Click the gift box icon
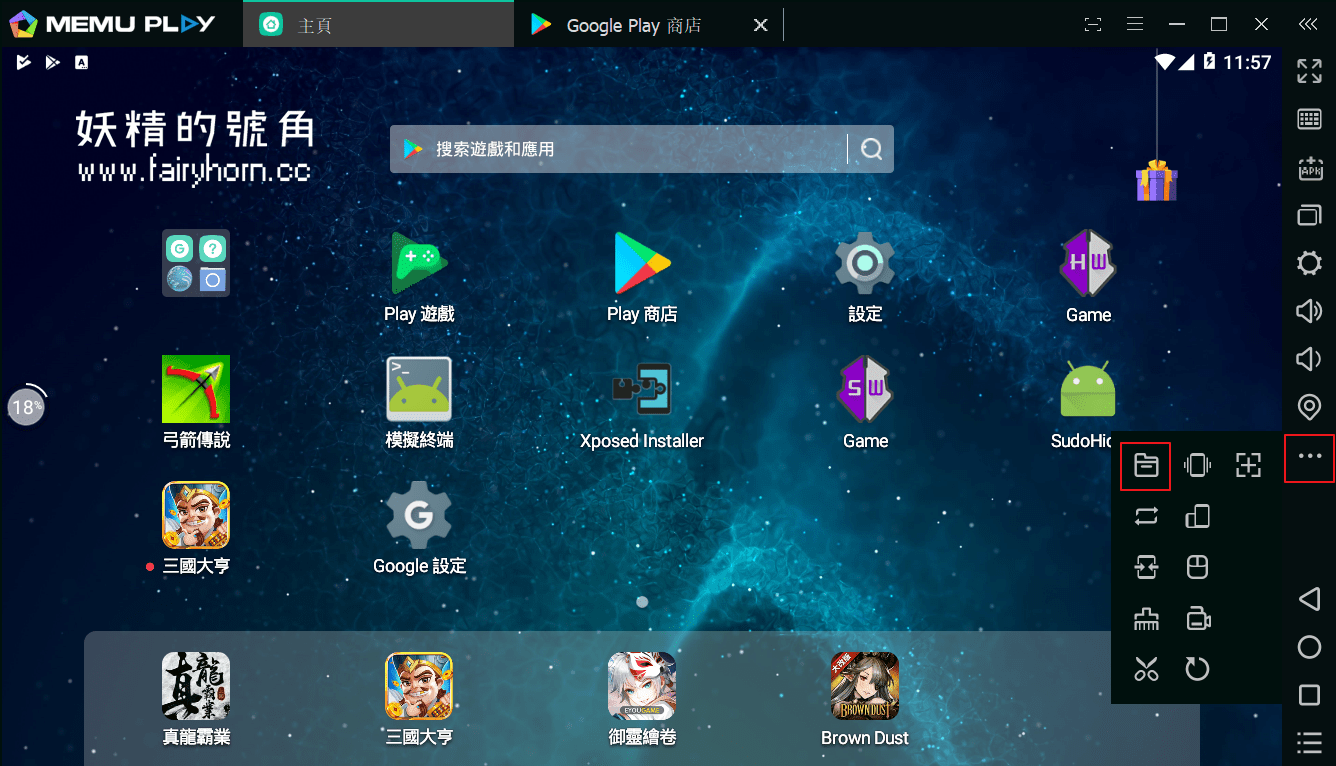The height and width of the screenshot is (766, 1336). pos(1157,181)
